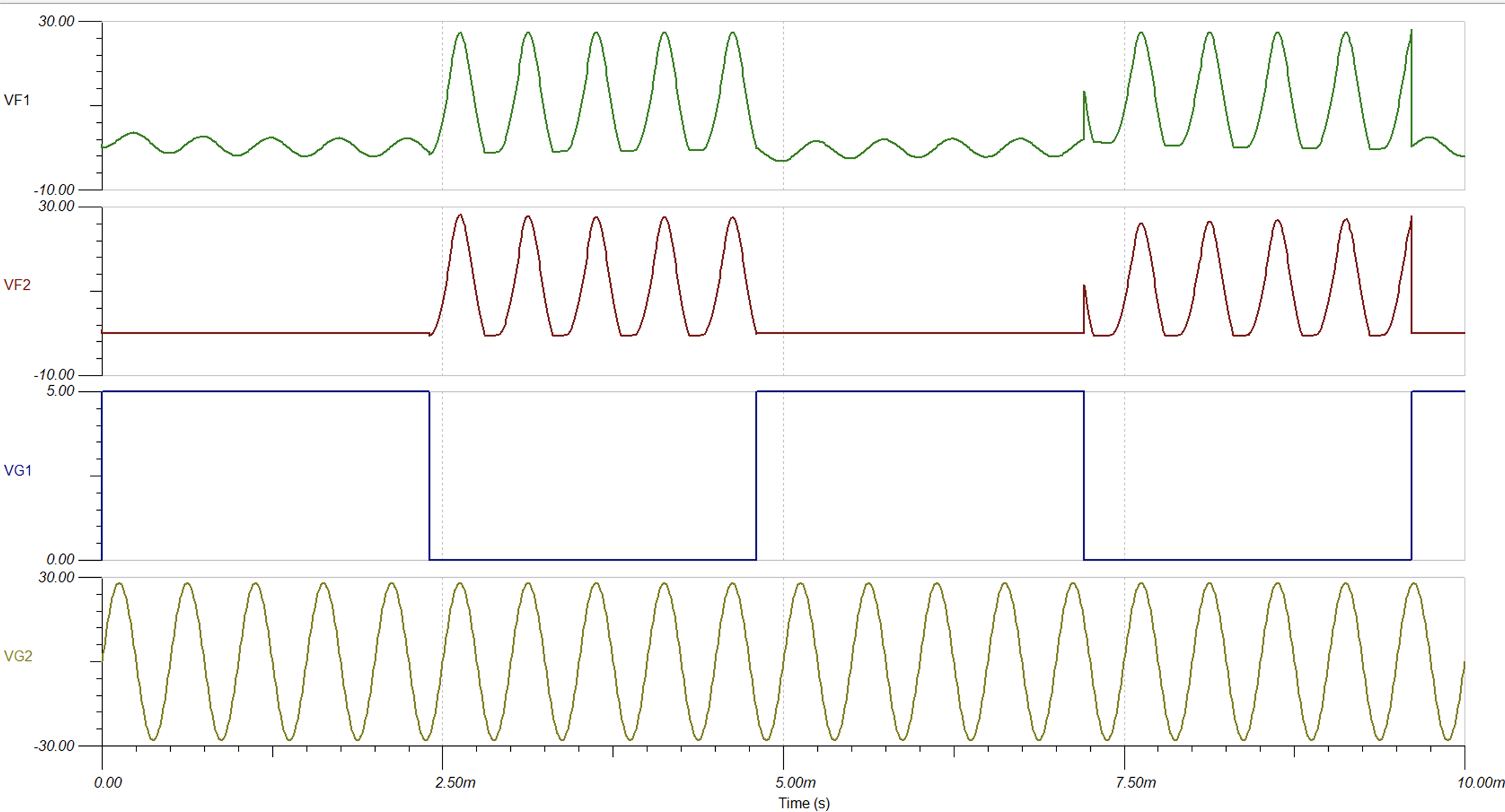Click the 'Time (s)' axis title
Viewport: 1505px width, 812px height.
[804, 803]
